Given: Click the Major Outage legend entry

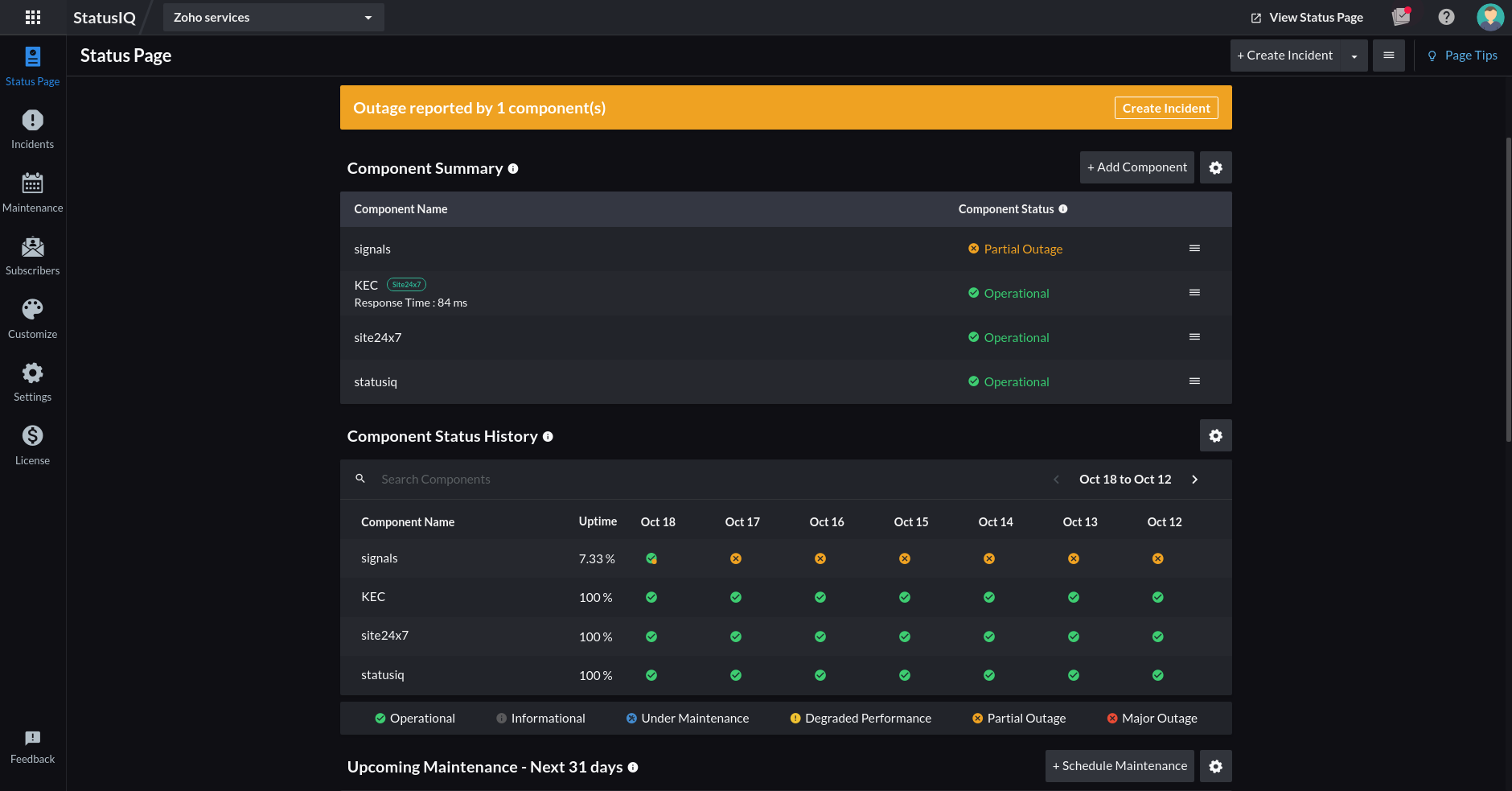Looking at the screenshot, I should [x=1152, y=719].
